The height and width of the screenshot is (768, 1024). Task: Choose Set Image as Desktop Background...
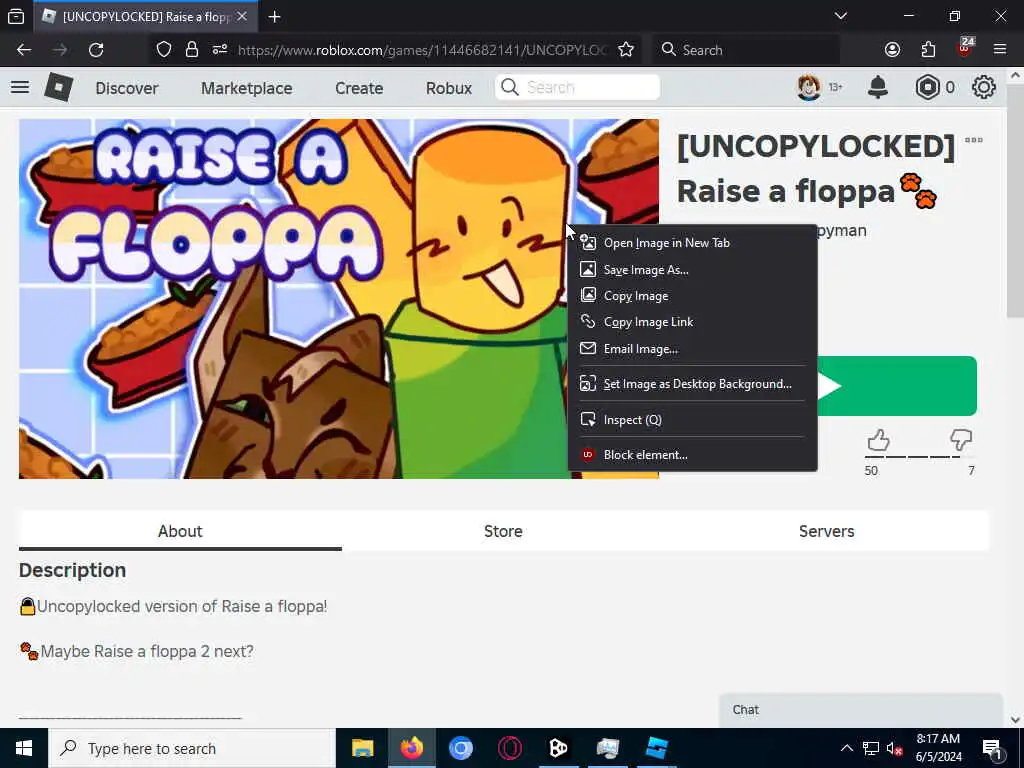692,384
